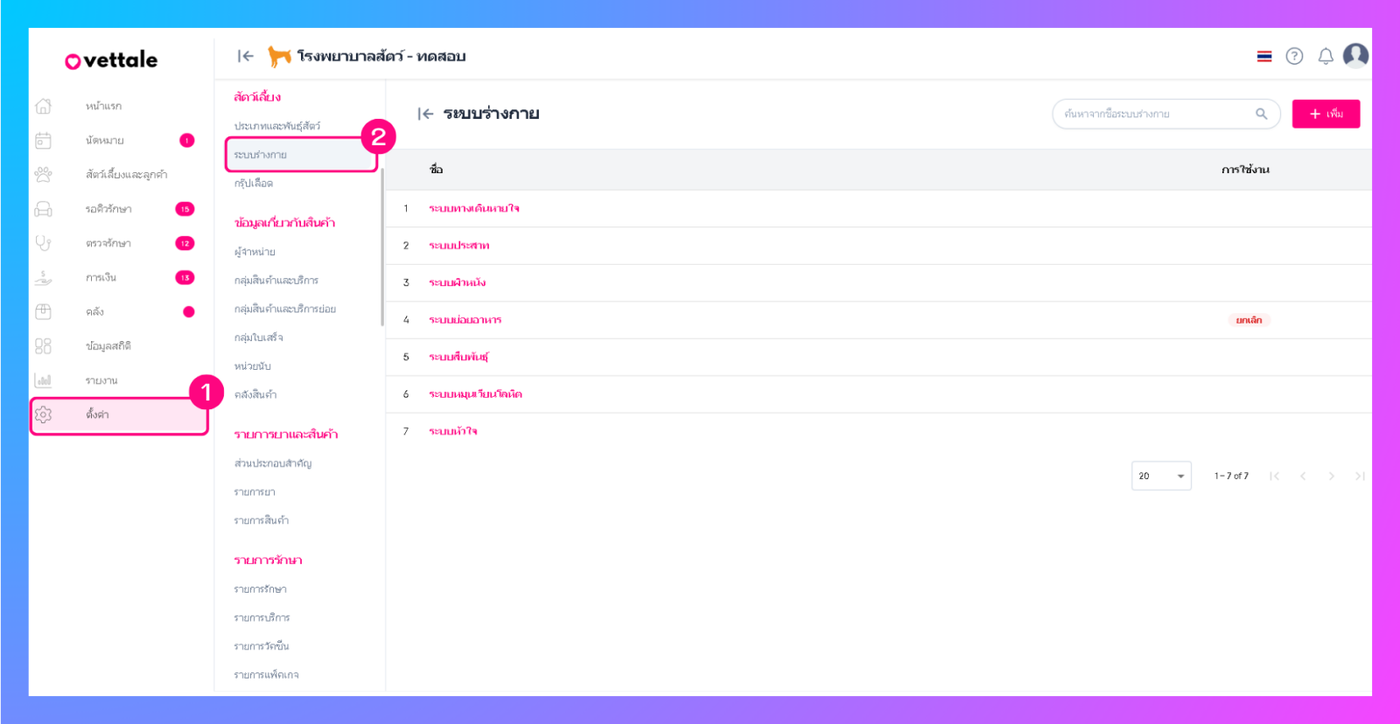1400x724 pixels.
Task: Open the ระบบประสาท entry link
Action: [x=459, y=246]
